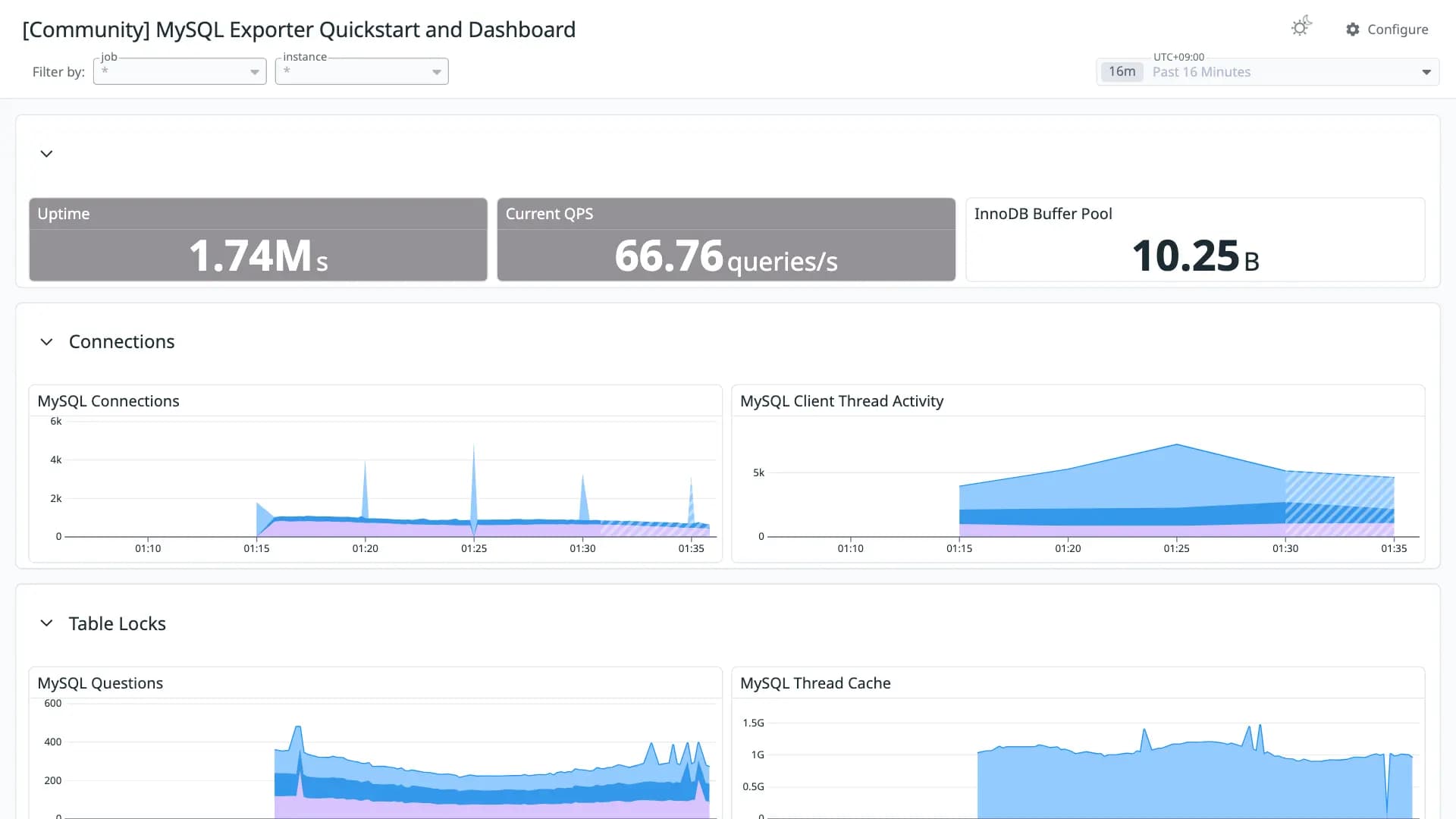The width and height of the screenshot is (1456, 819).
Task: Click the MySQL Client Thread Activity title
Action: tap(842, 401)
